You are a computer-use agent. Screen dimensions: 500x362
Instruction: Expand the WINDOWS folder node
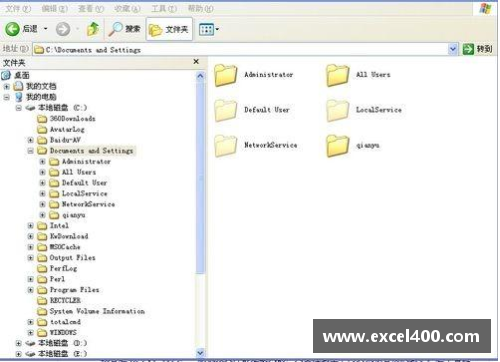coord(30,333)
